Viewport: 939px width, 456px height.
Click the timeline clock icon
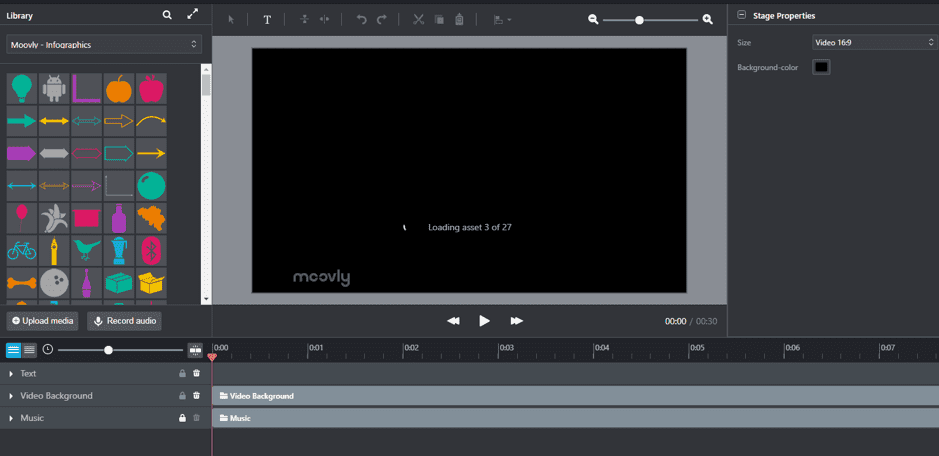tap(48, 350)
